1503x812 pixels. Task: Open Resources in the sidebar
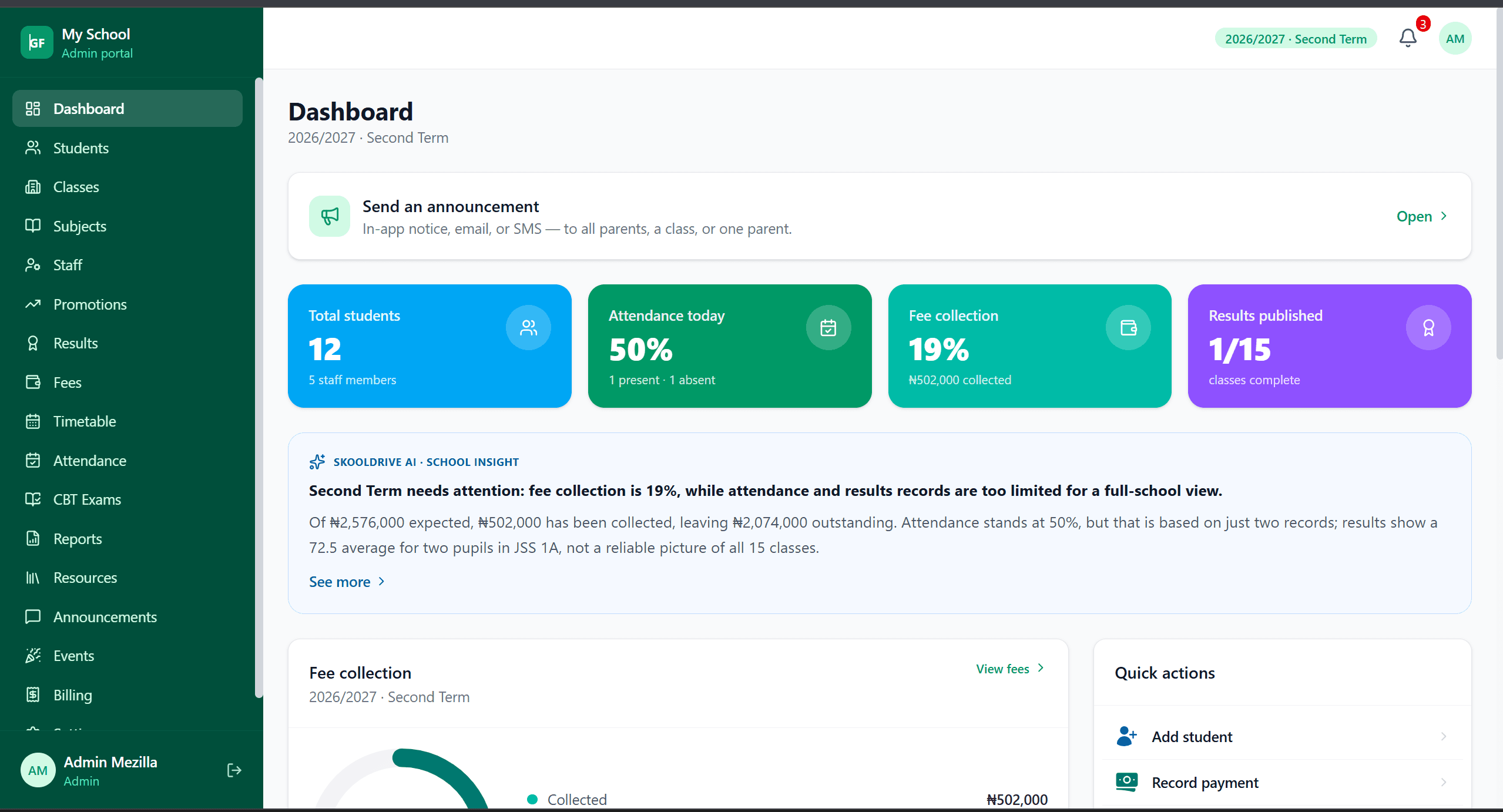tap(128, 578)
